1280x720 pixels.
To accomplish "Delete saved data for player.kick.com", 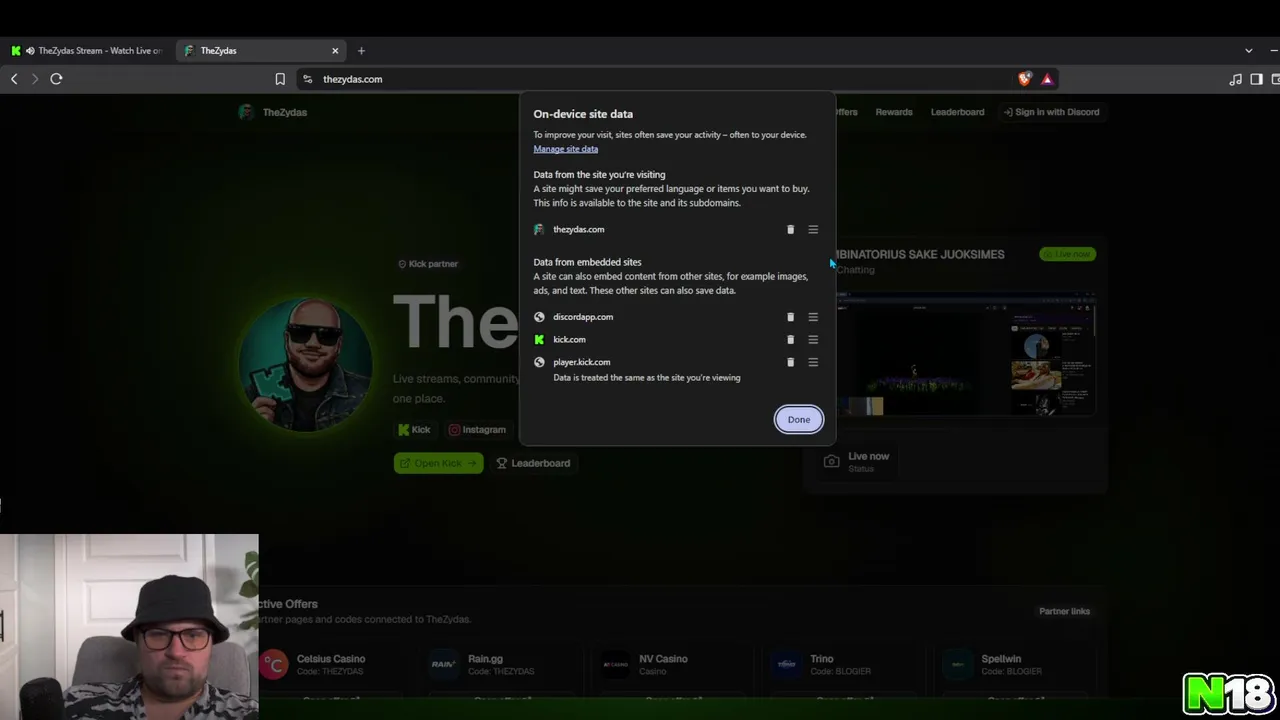I will pos(790,362).
